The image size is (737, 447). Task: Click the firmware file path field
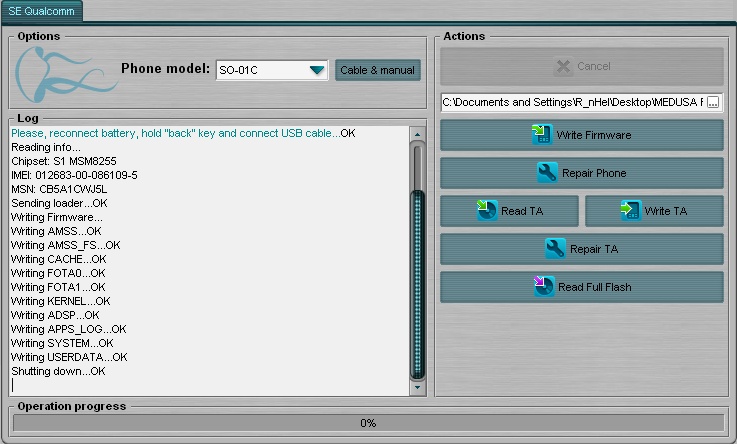[572, 102]
